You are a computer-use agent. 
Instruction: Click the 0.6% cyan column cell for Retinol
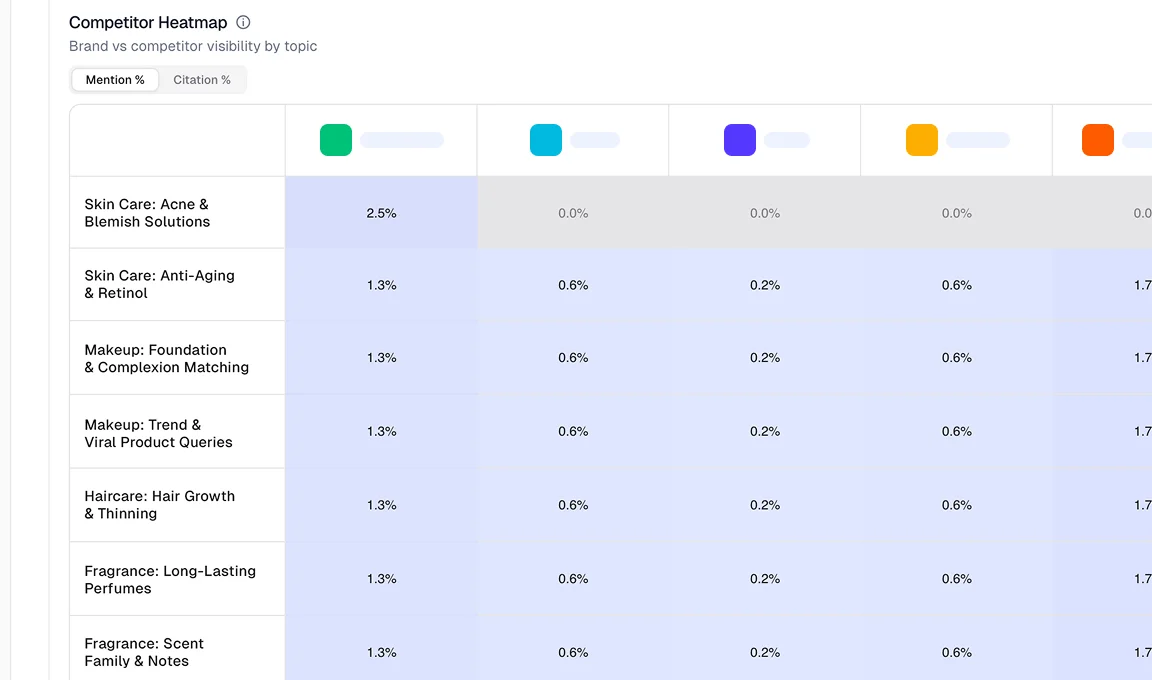coord(572,284)
